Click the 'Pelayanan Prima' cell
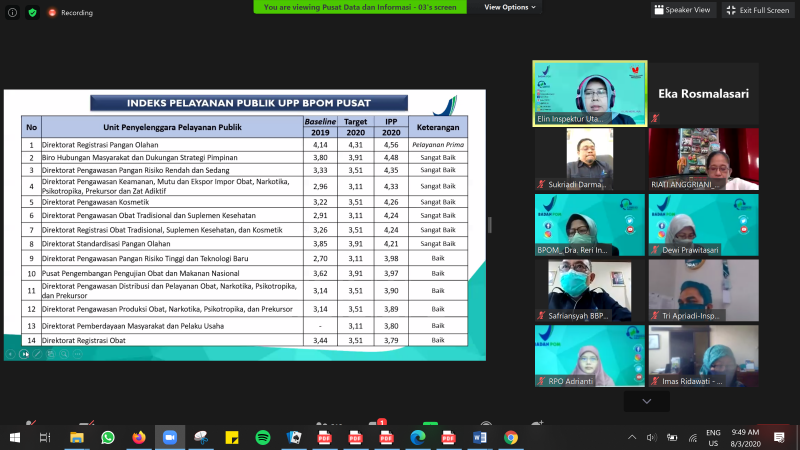Image resolution: width=800 pixels, height=450 pixels. pos(438,145)
